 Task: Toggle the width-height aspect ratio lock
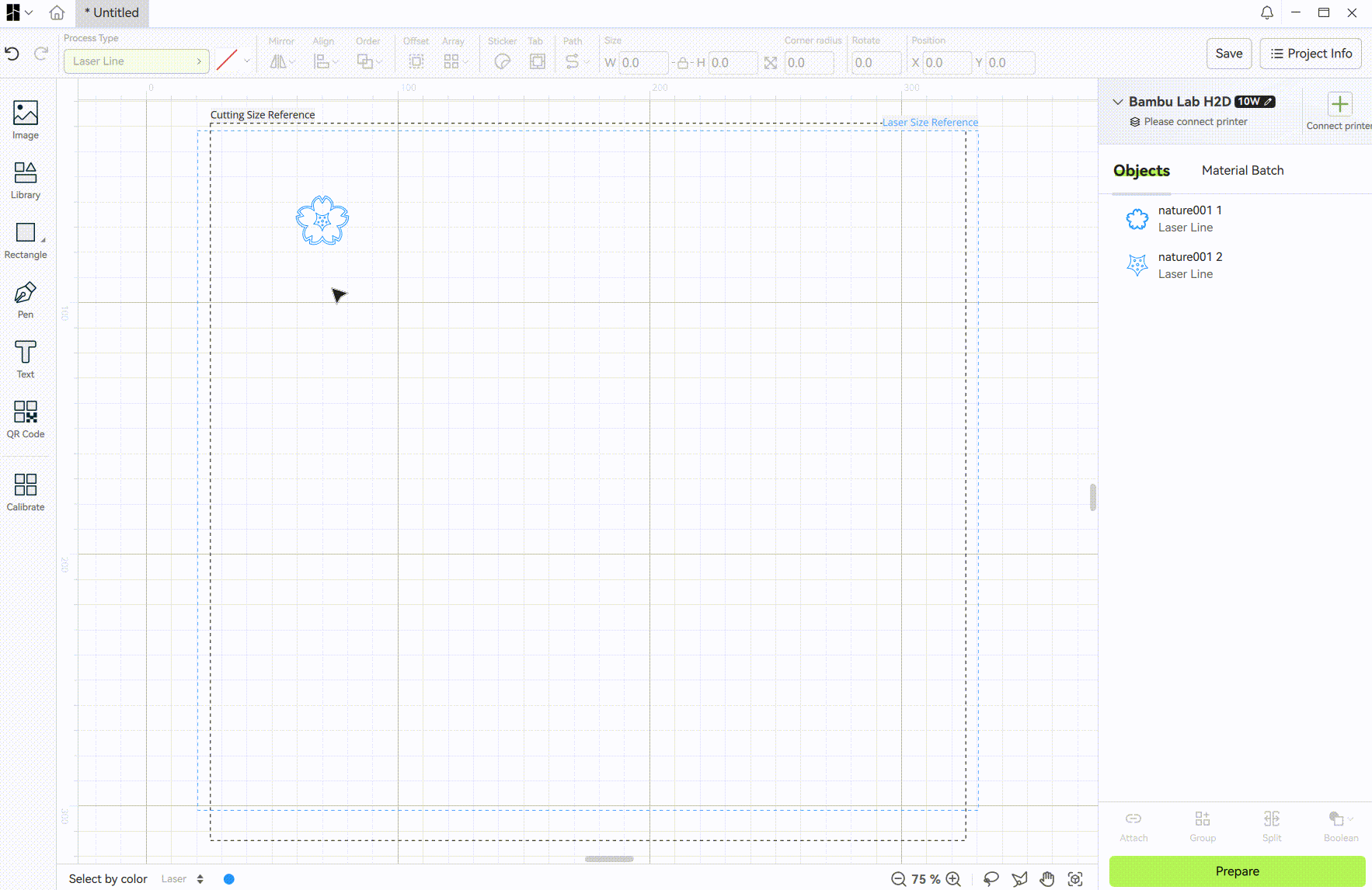click(682, 63)
